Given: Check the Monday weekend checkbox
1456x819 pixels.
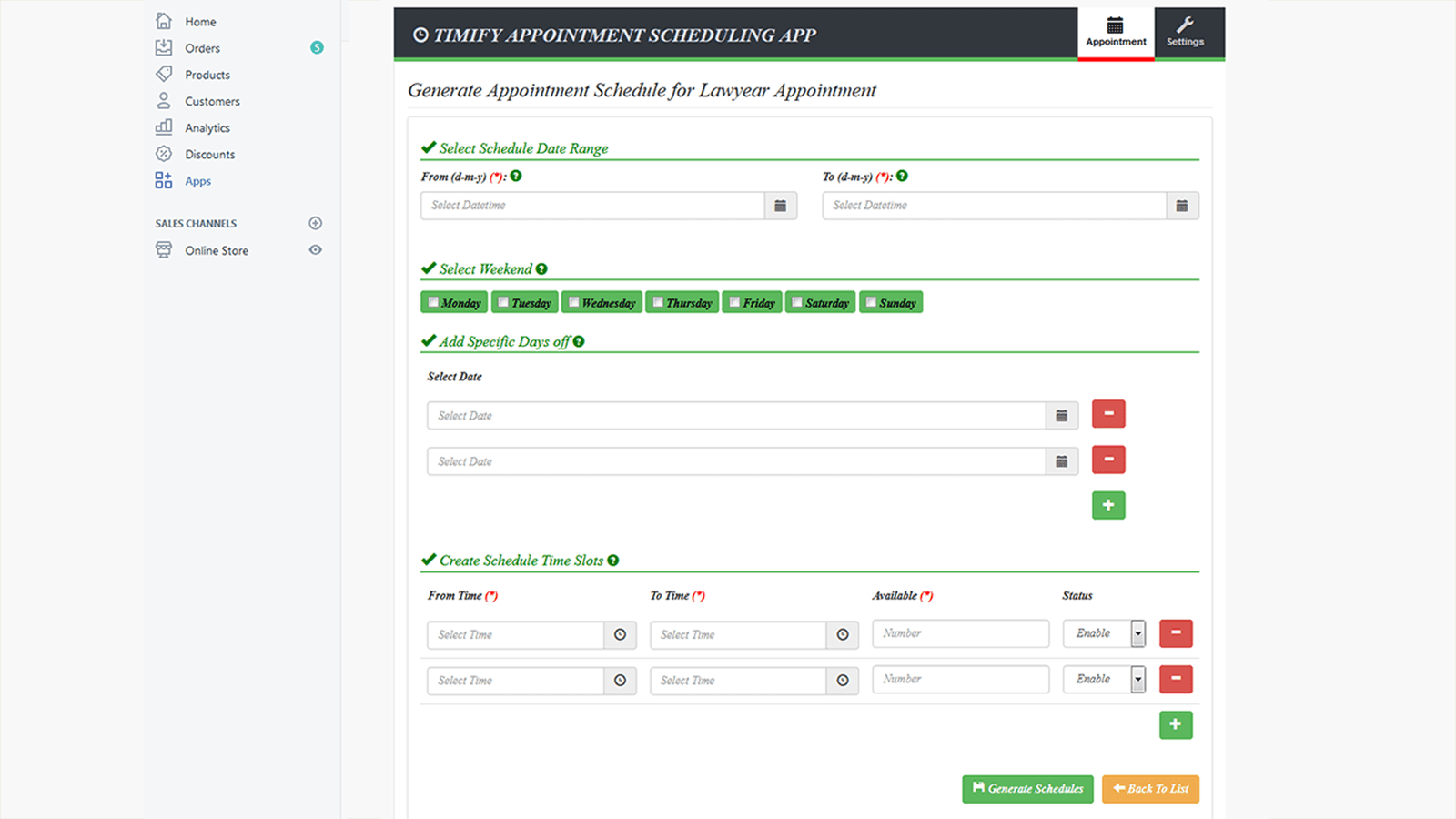Looking at the screenshot, I should click(432, 301).
